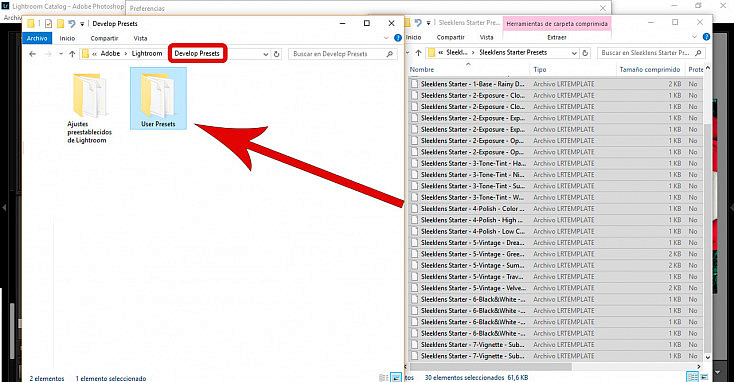This screenshot has height=382, width=734.
Task: Expand the address bar history in Sleeklens window
Action: [574, 53]
